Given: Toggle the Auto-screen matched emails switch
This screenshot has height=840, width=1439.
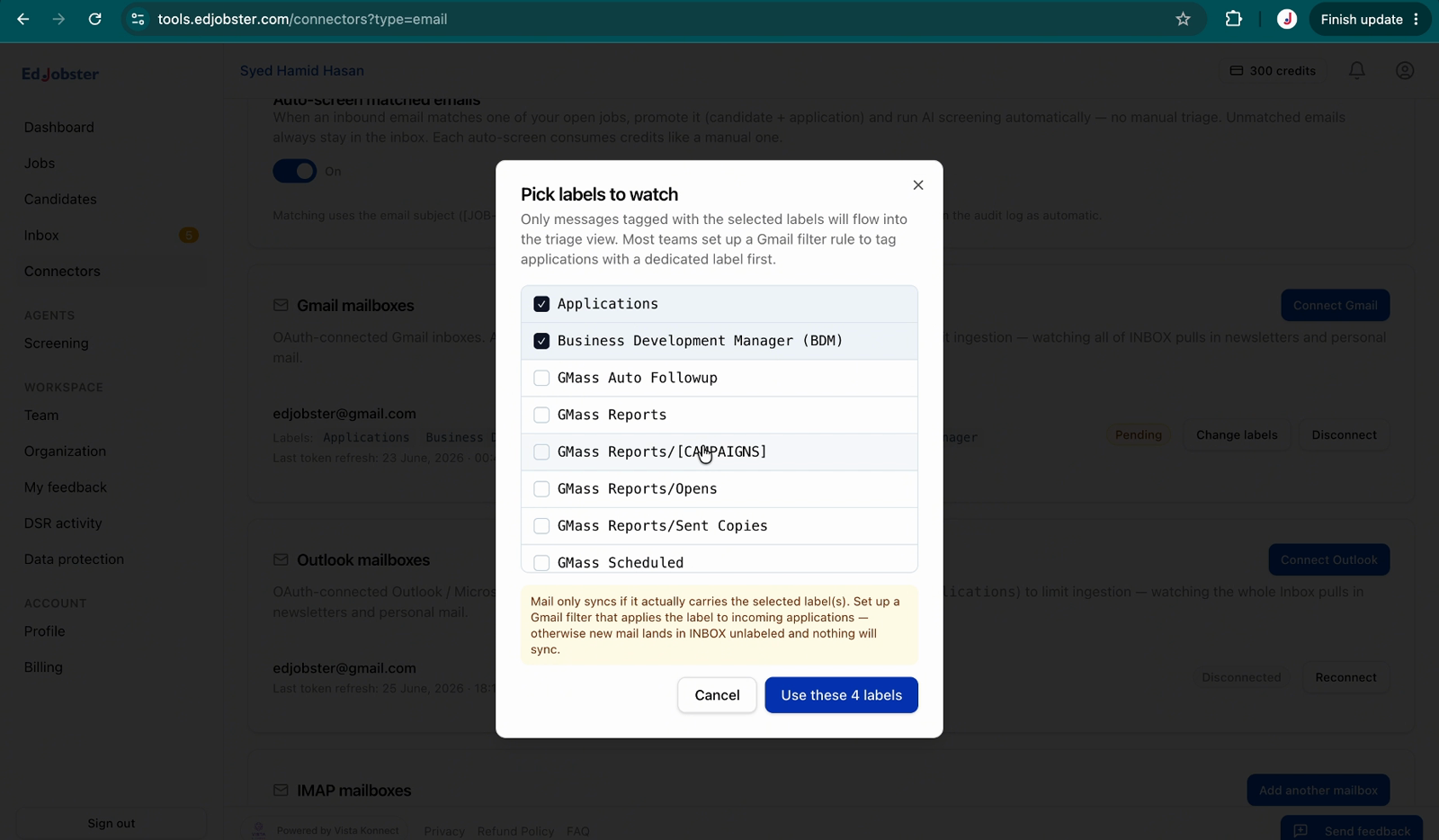Looking at the screenshot, I should coord(295,171).
